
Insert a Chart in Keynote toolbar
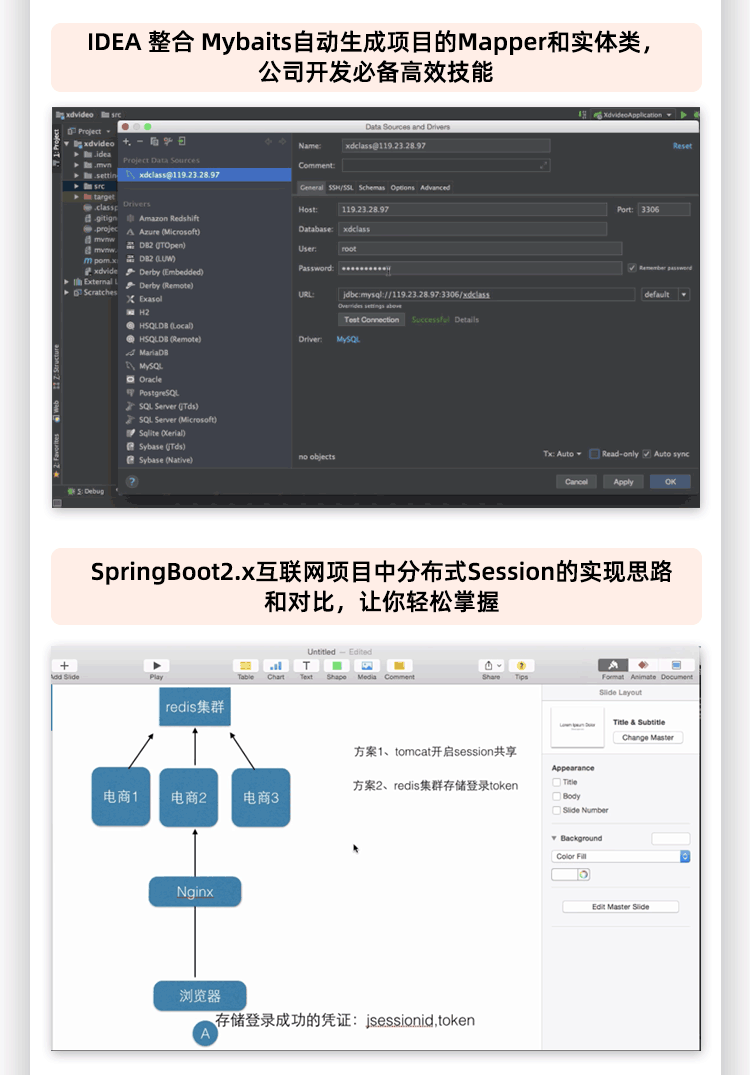[x=276, y=666]
